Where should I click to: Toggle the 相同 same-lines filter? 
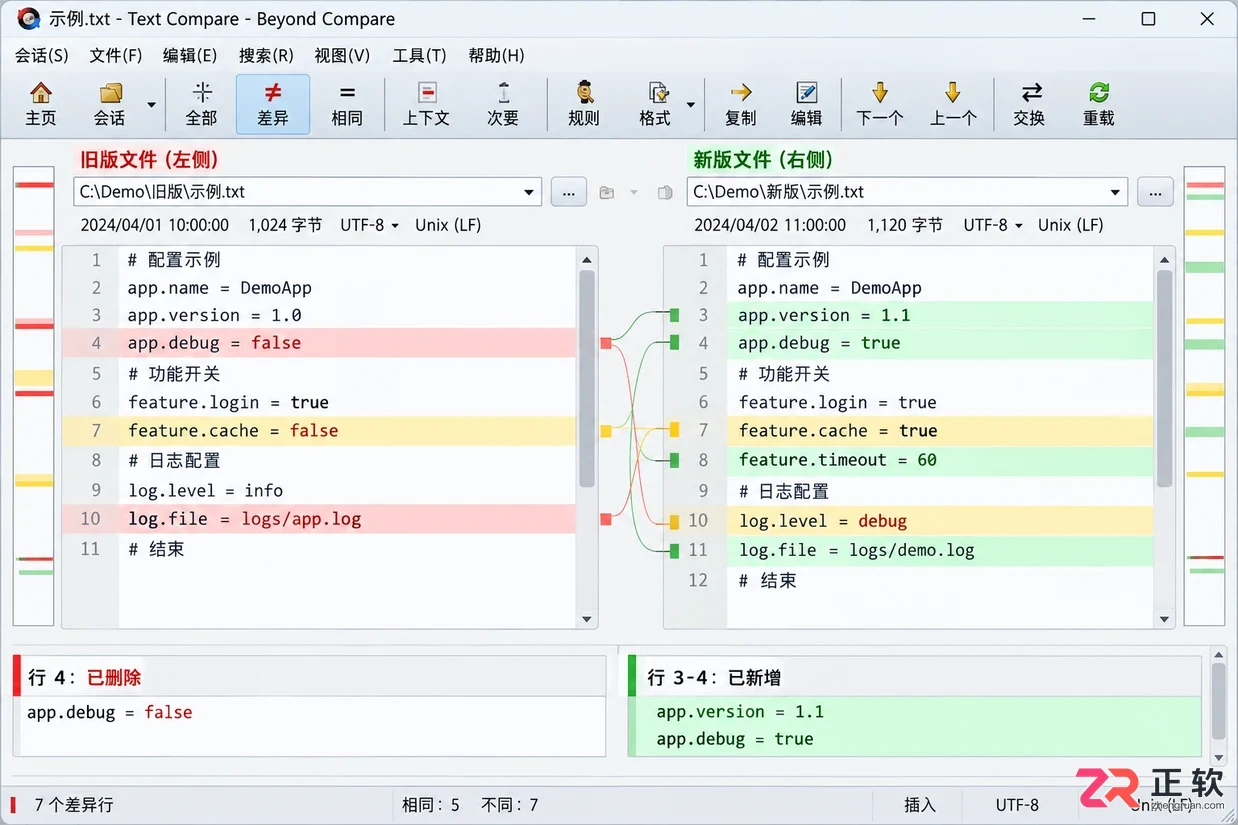(x=347, y=104)
